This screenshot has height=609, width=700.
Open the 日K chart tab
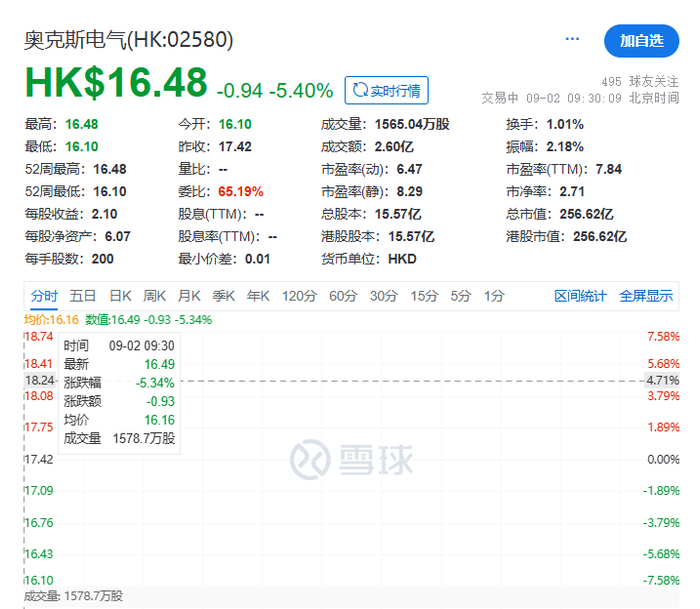click(x=121, y=296)
